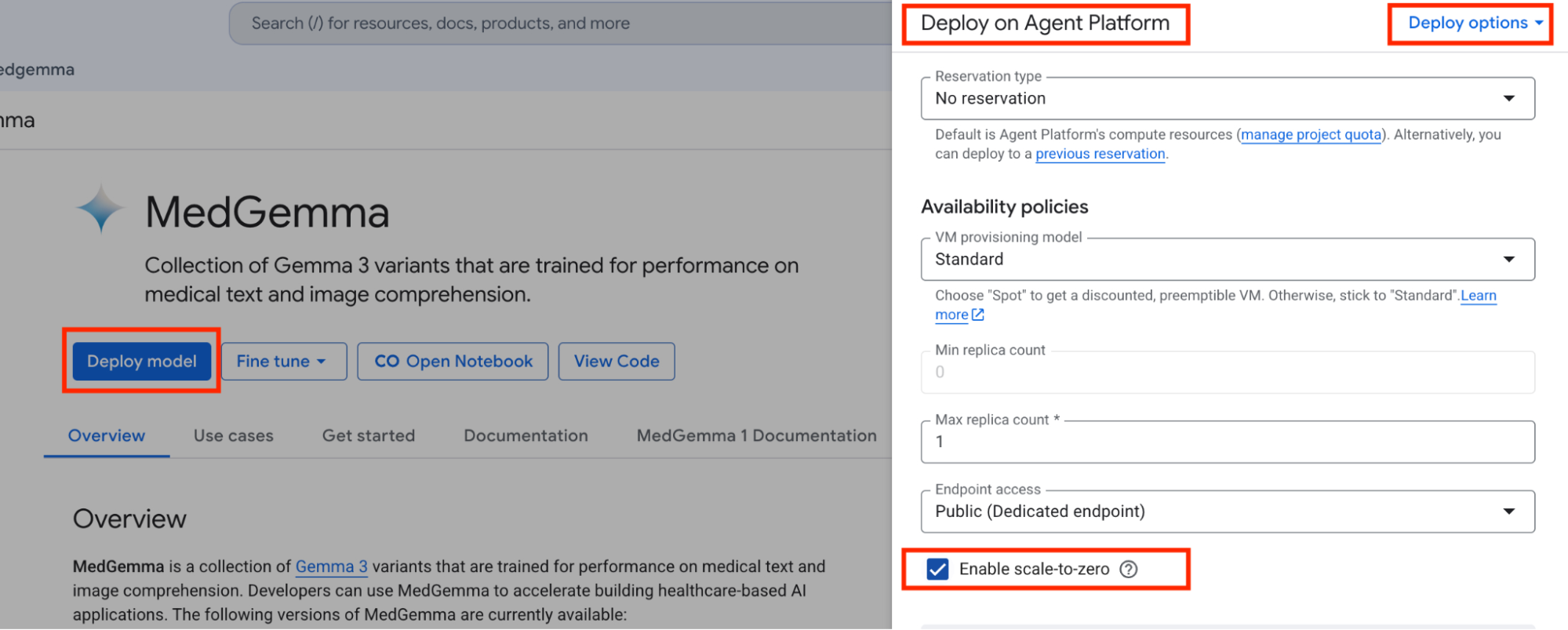
Task: Open the Get started tab
Action: pyautogui.click(x=369, y=436)
